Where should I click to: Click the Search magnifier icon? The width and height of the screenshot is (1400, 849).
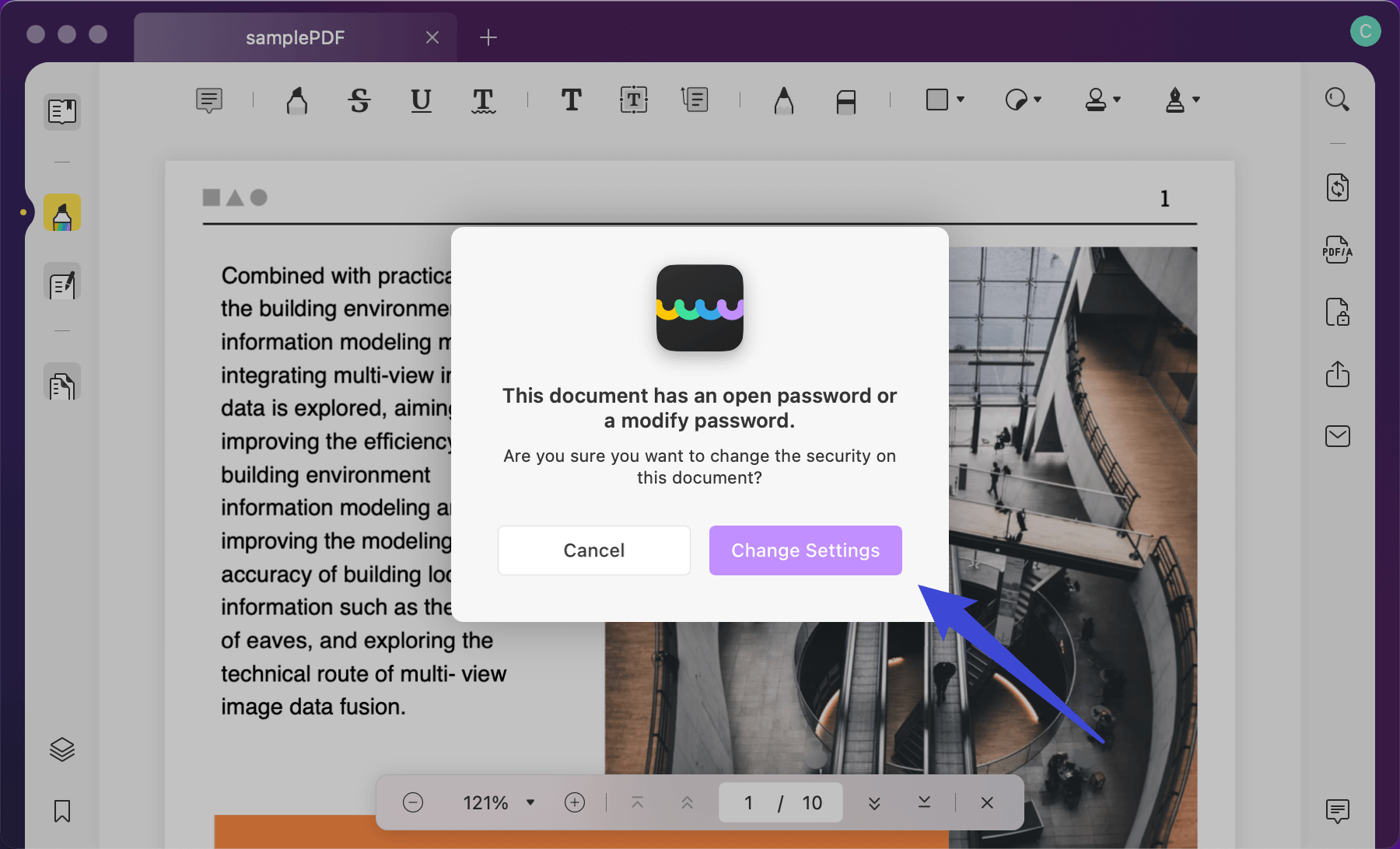(1337, 100)
